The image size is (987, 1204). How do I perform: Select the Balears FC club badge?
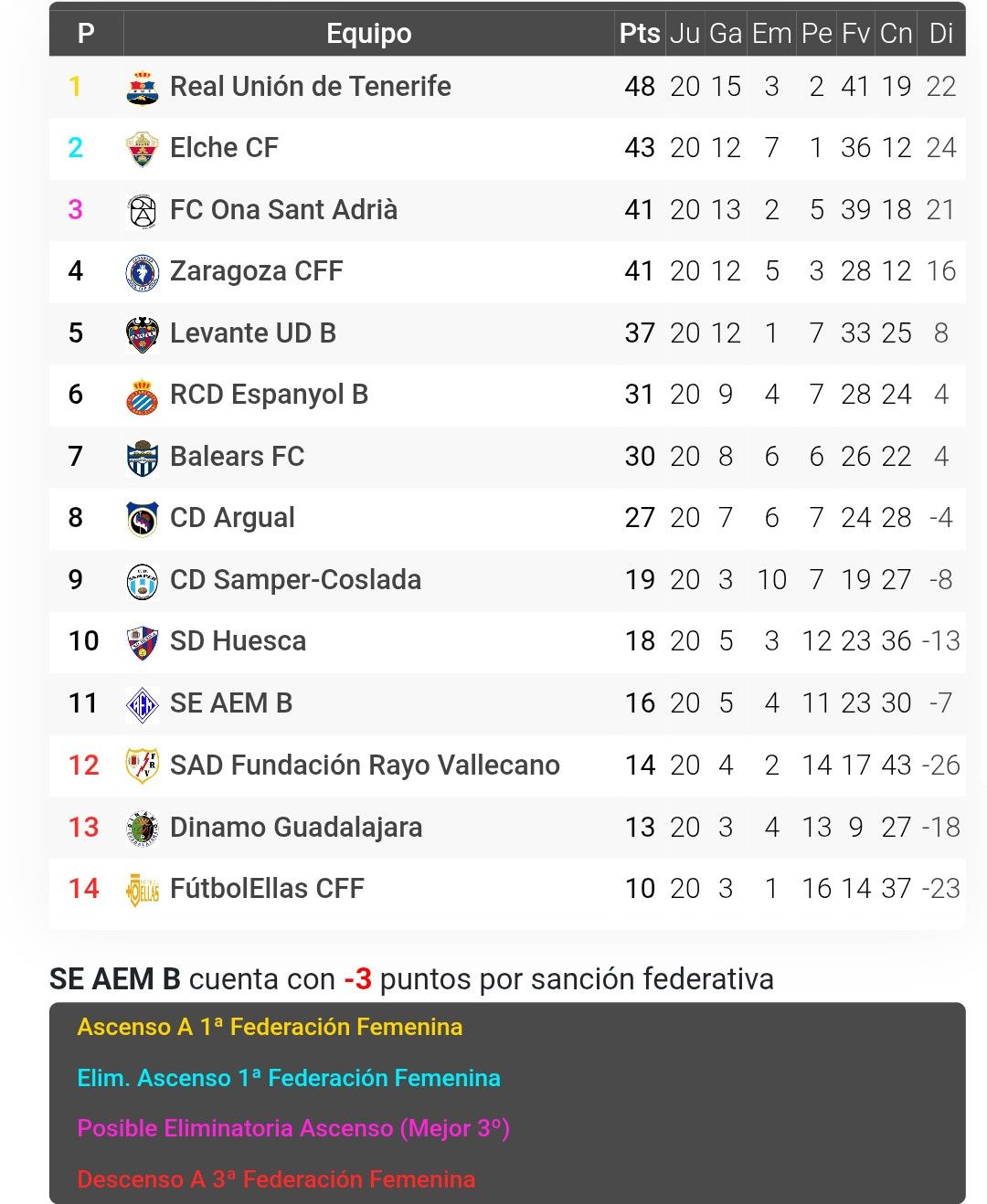(x=142, y=458)
